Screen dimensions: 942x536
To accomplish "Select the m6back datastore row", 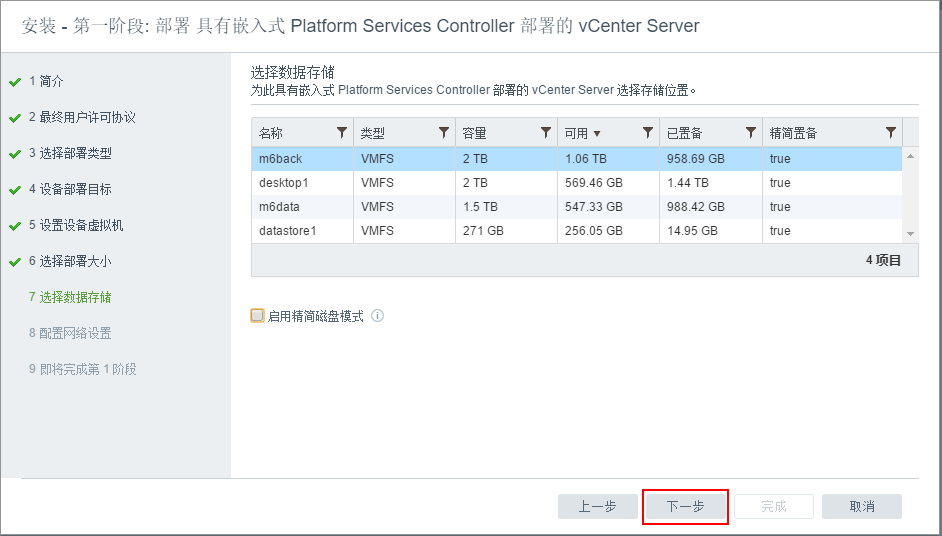I will (x=577, y=159).
